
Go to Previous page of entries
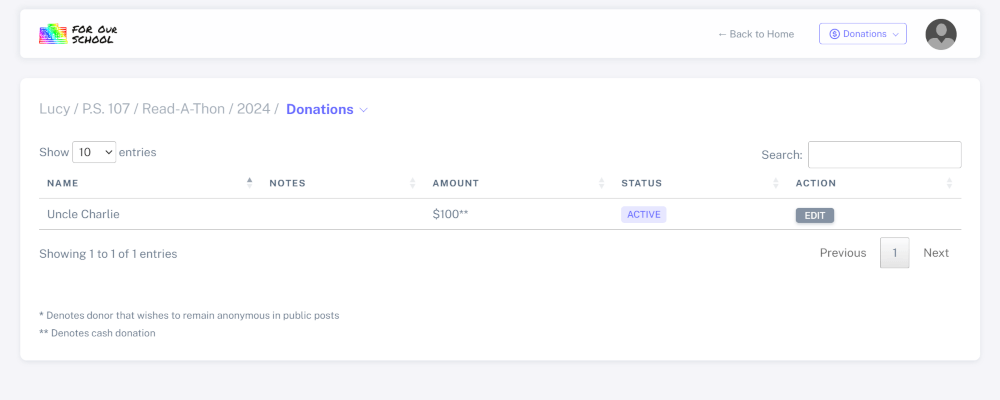coord(842,253)
